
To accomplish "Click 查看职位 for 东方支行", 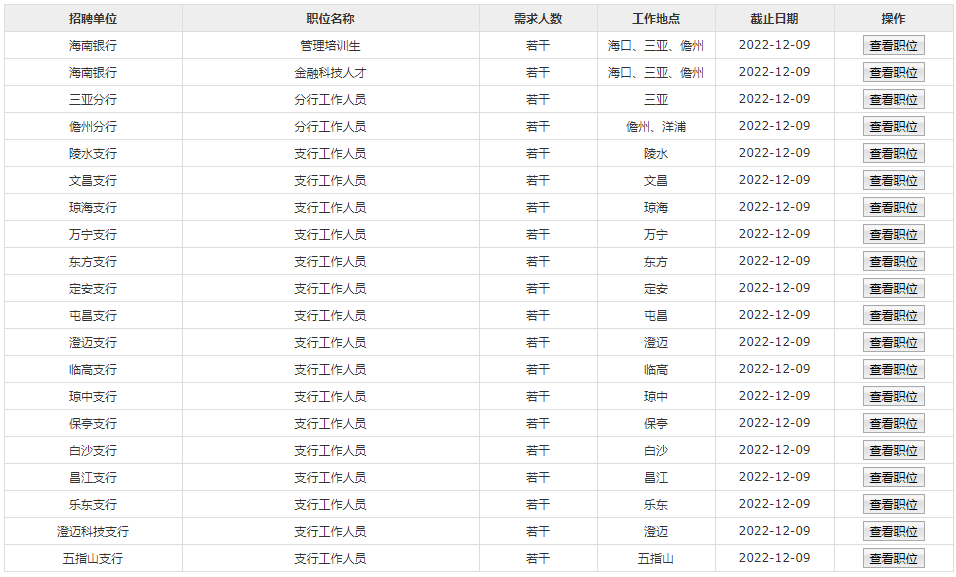I will pyautogui.click(x=893, y=261).
